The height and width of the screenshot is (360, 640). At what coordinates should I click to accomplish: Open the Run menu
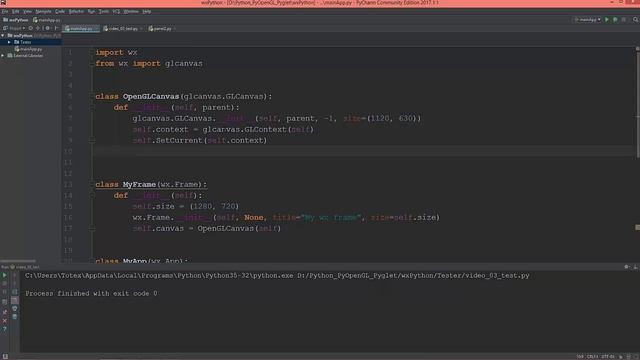pyautogui.click(x=91, y=11)
